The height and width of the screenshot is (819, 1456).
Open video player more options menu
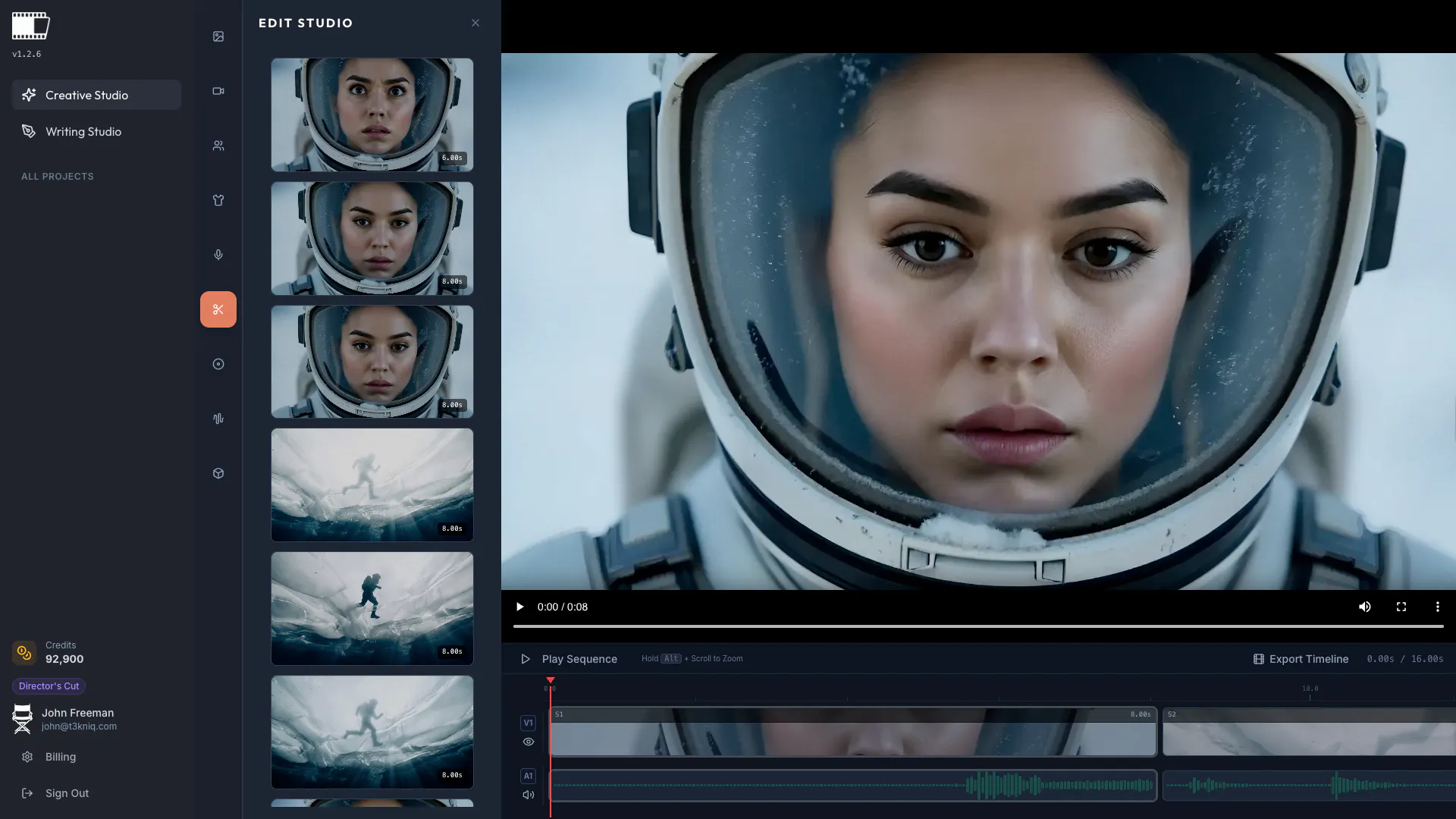pyautogui.click(x=1437, y=607)
